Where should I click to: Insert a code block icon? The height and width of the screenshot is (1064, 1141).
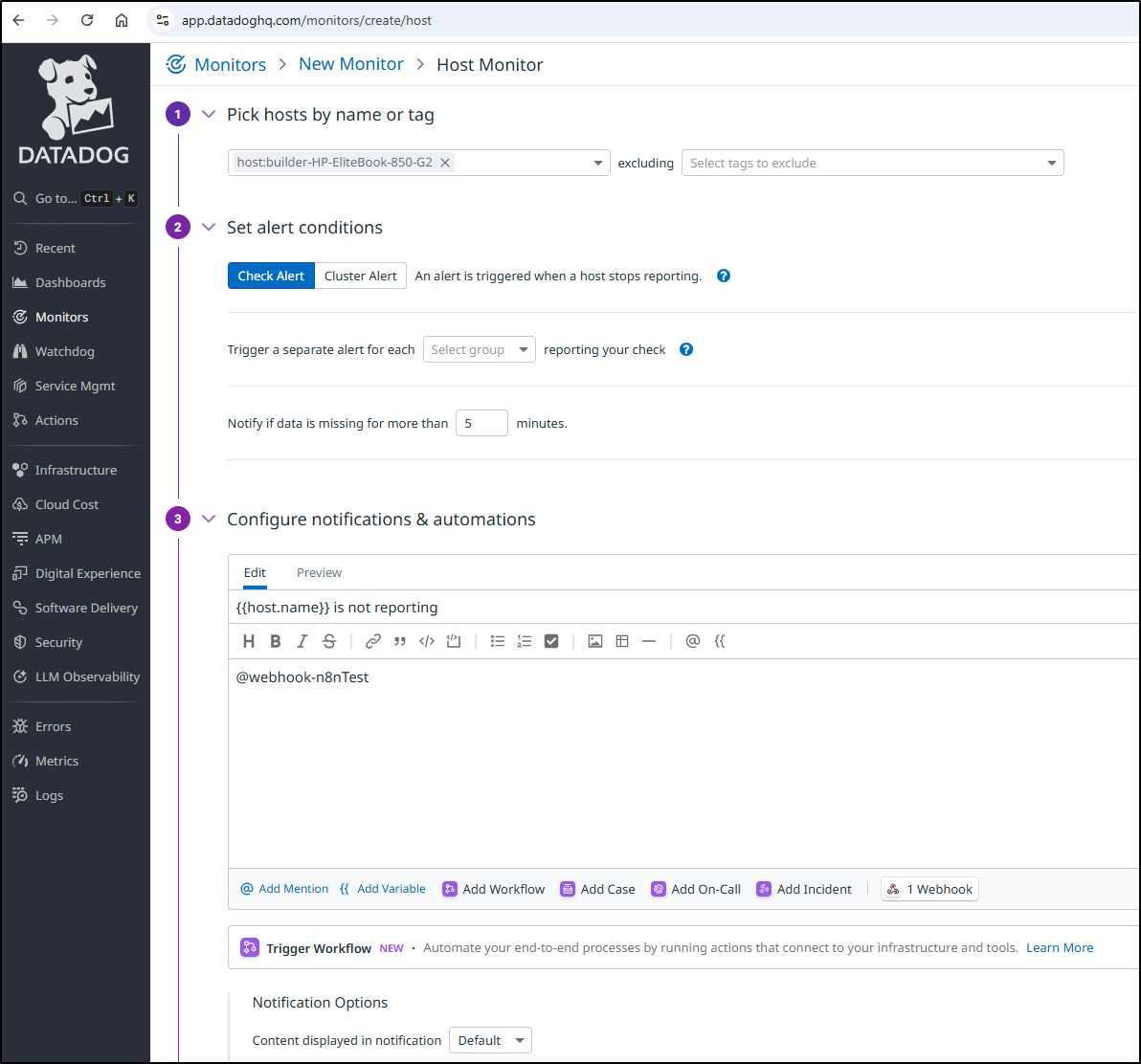(x=454, y=641)
